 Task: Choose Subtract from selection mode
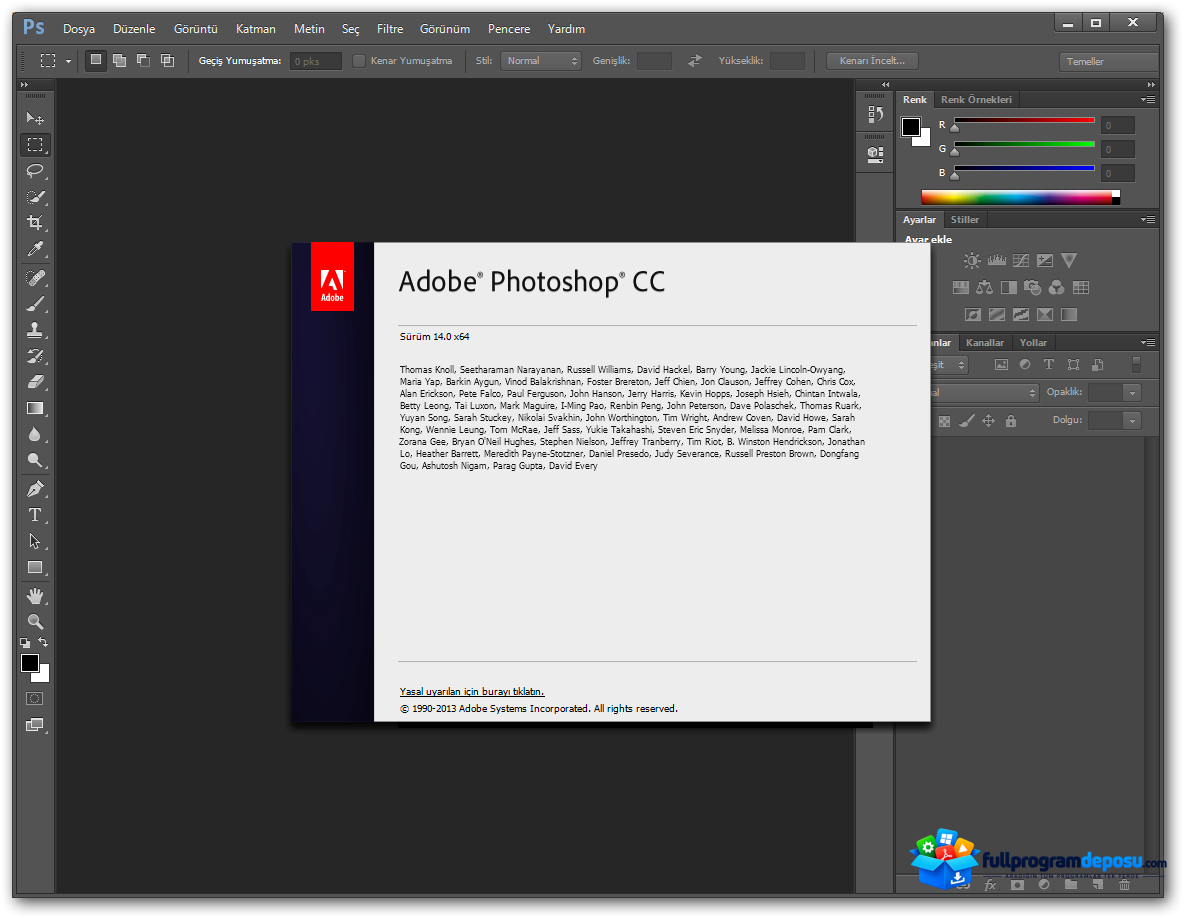[x=143, y=60]
